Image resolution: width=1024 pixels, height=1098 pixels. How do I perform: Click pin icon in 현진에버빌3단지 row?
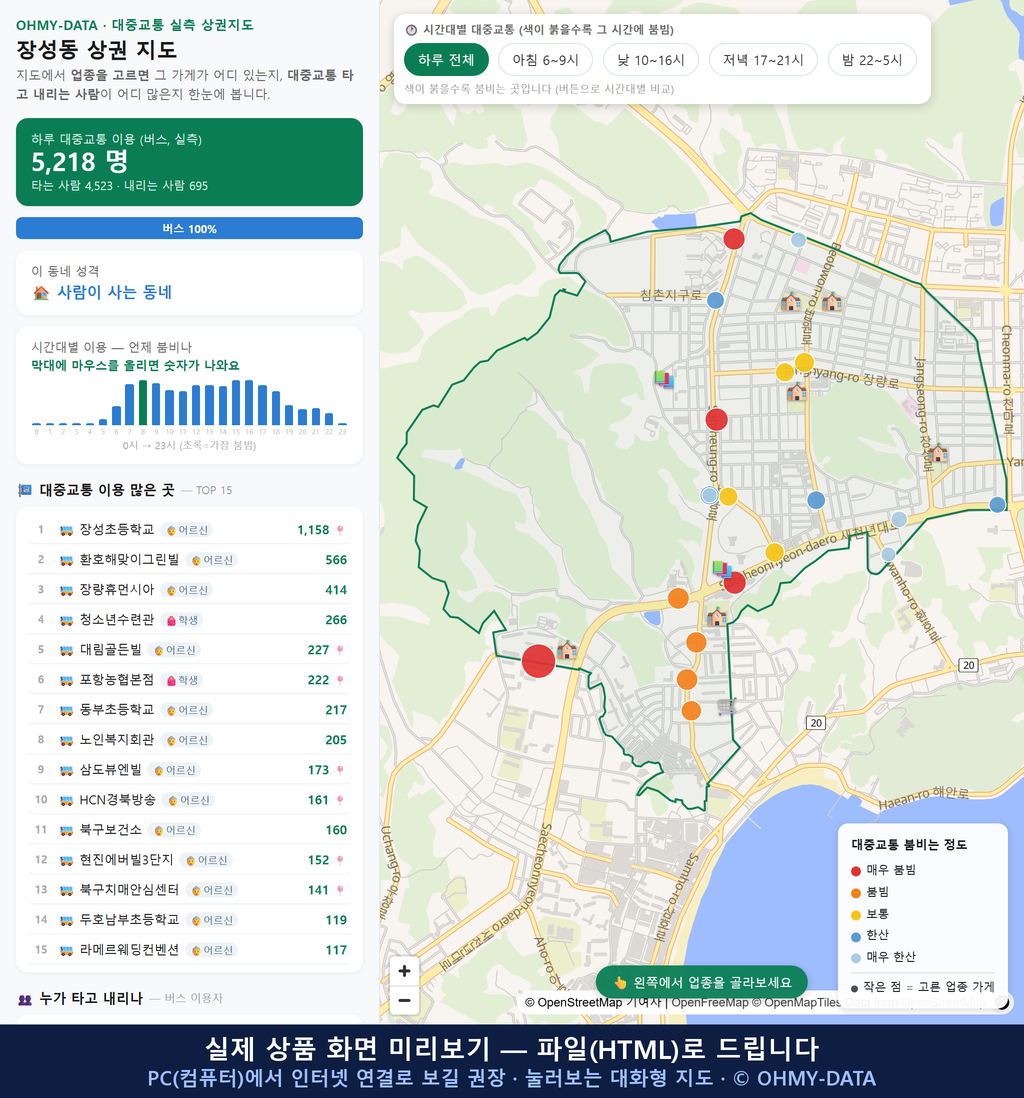340,860
